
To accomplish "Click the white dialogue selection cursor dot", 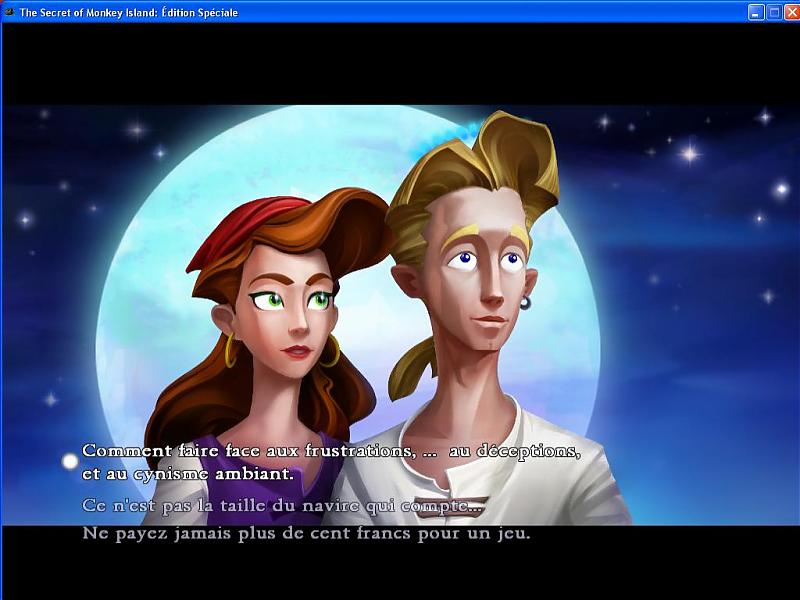I will pyautogui.click(x=70, y=461).
